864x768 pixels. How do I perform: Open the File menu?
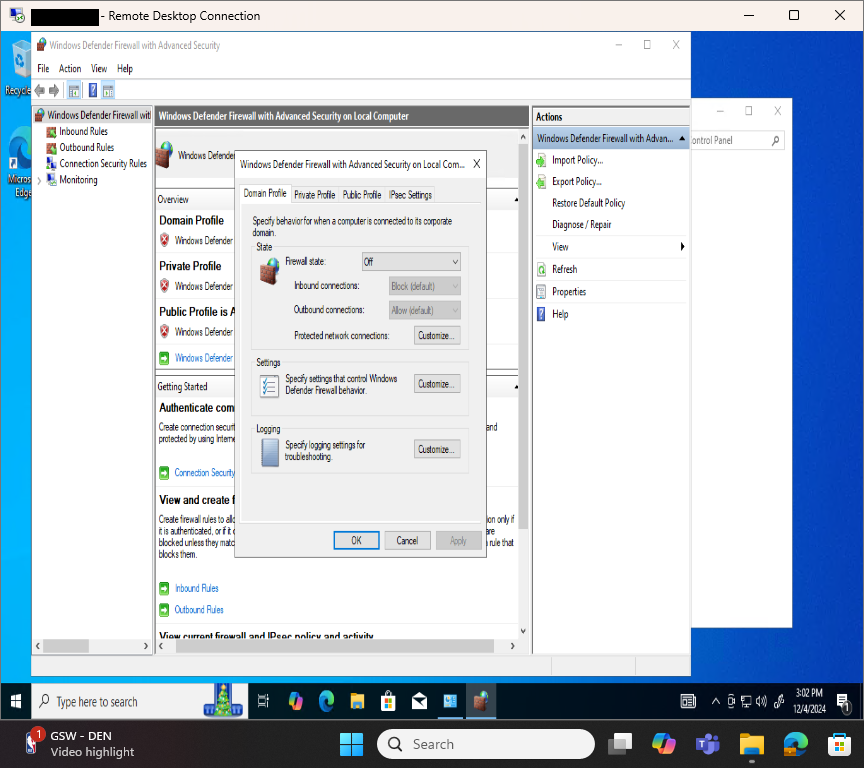coord(43,69)
